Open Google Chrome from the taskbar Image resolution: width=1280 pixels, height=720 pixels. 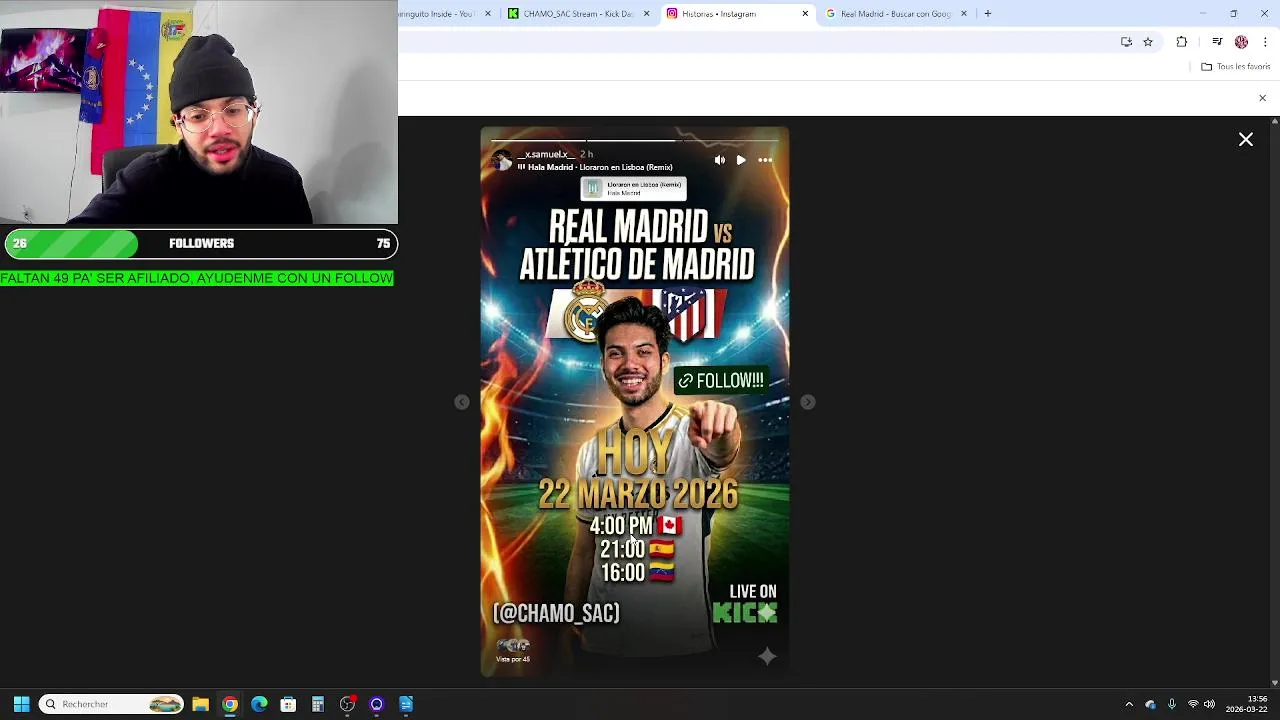coord(230,704)
